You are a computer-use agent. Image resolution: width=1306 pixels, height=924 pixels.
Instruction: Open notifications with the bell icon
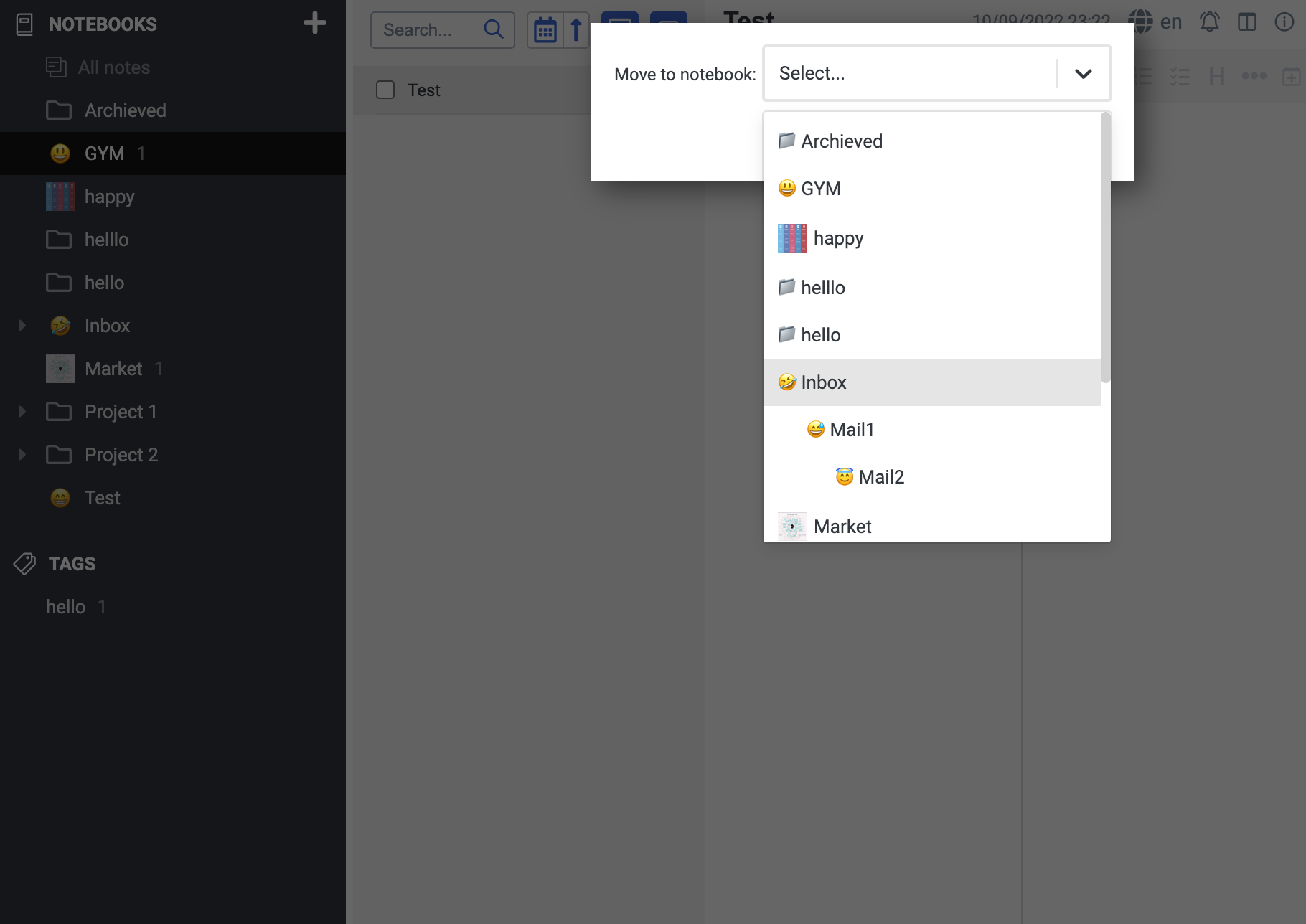point(1210,22)
